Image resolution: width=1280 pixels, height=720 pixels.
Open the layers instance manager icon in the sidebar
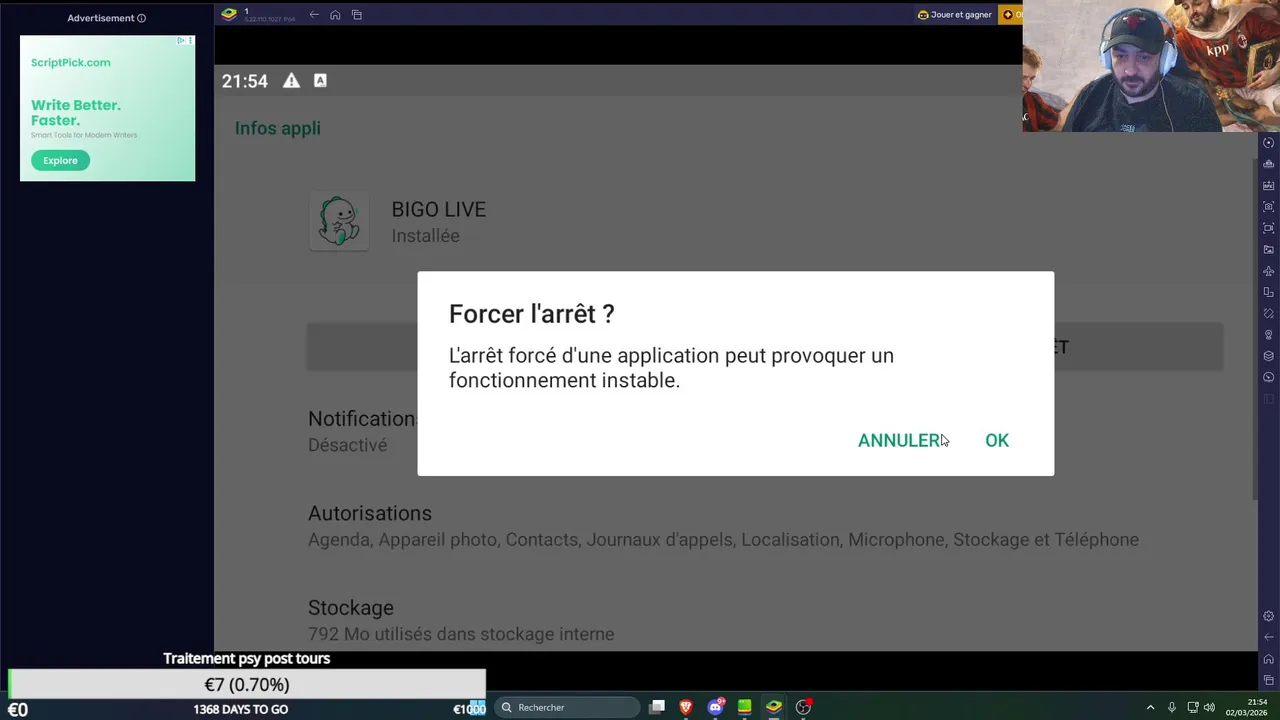click(1268, 356)
